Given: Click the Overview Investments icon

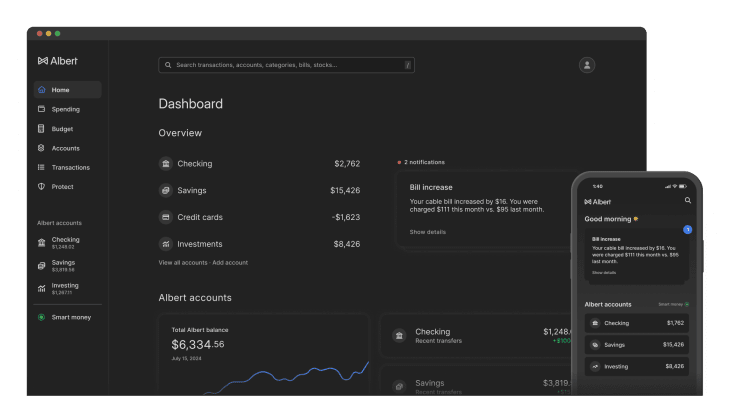Looking at the screenshot, I should point(166,244).
